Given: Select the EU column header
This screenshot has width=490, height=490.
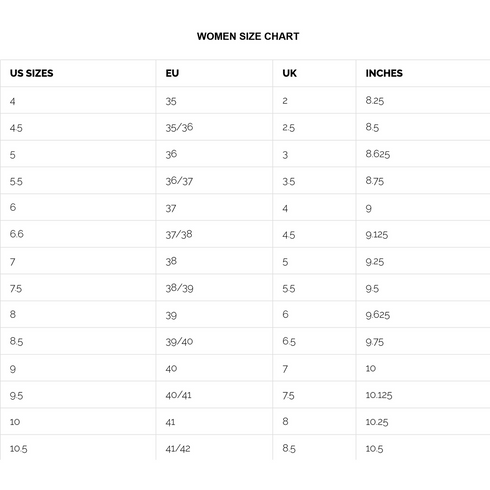Looking at the screenshot, I should pos(214,73).
